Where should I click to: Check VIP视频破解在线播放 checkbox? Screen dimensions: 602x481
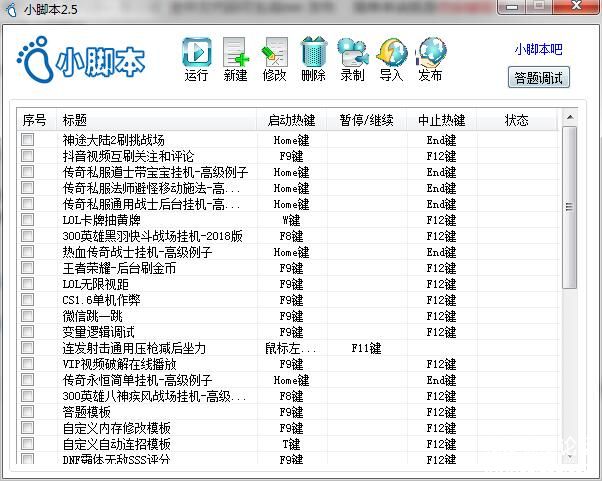(28, 364)
